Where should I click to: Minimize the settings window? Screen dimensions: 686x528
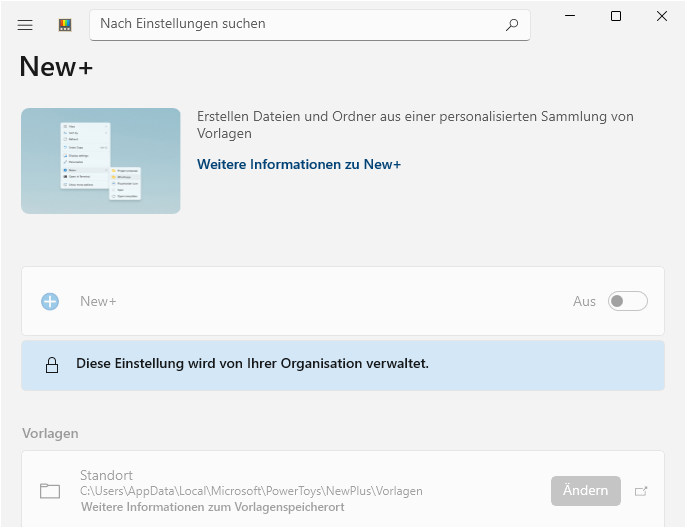[x=570, y=16]
